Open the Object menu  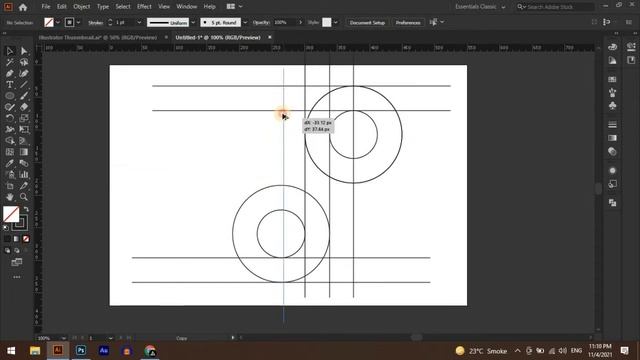[x=82, y=7]
